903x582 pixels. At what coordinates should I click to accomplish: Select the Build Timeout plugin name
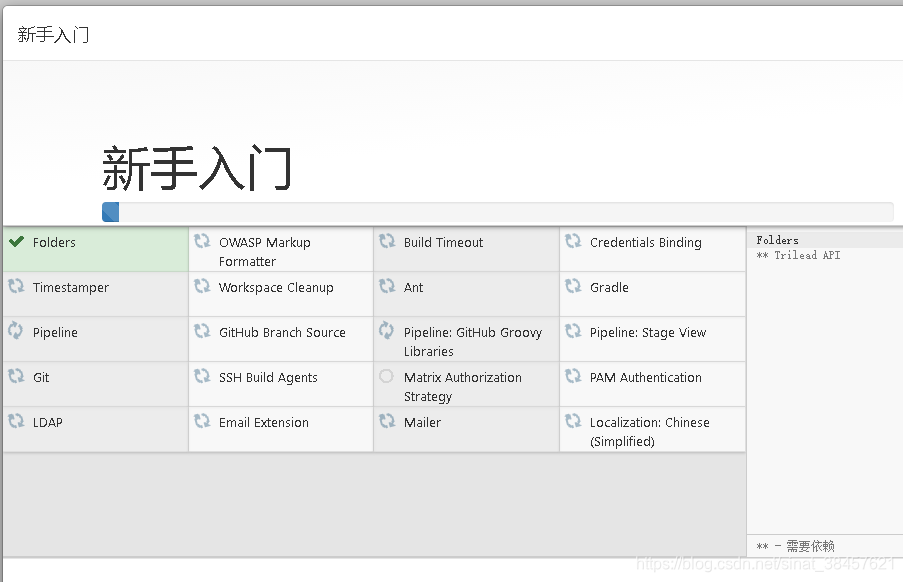(x=443, y=242)
